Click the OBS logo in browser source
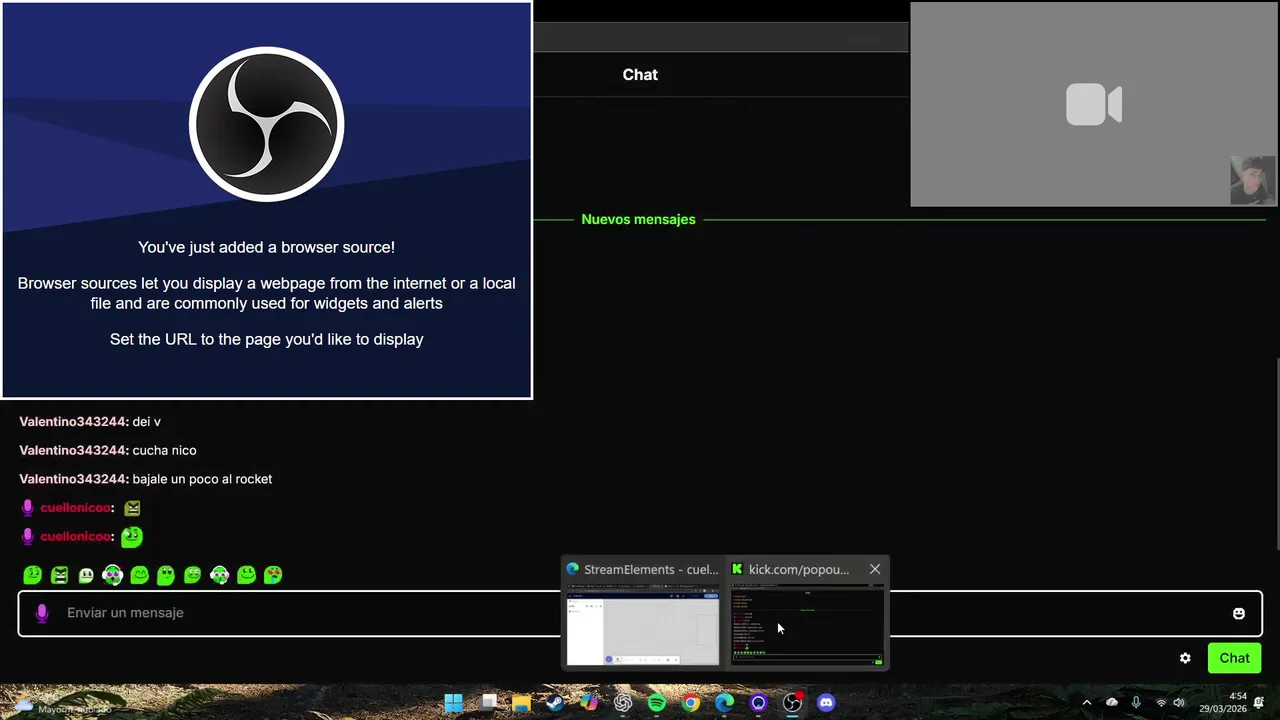 (x=267, y=125)
